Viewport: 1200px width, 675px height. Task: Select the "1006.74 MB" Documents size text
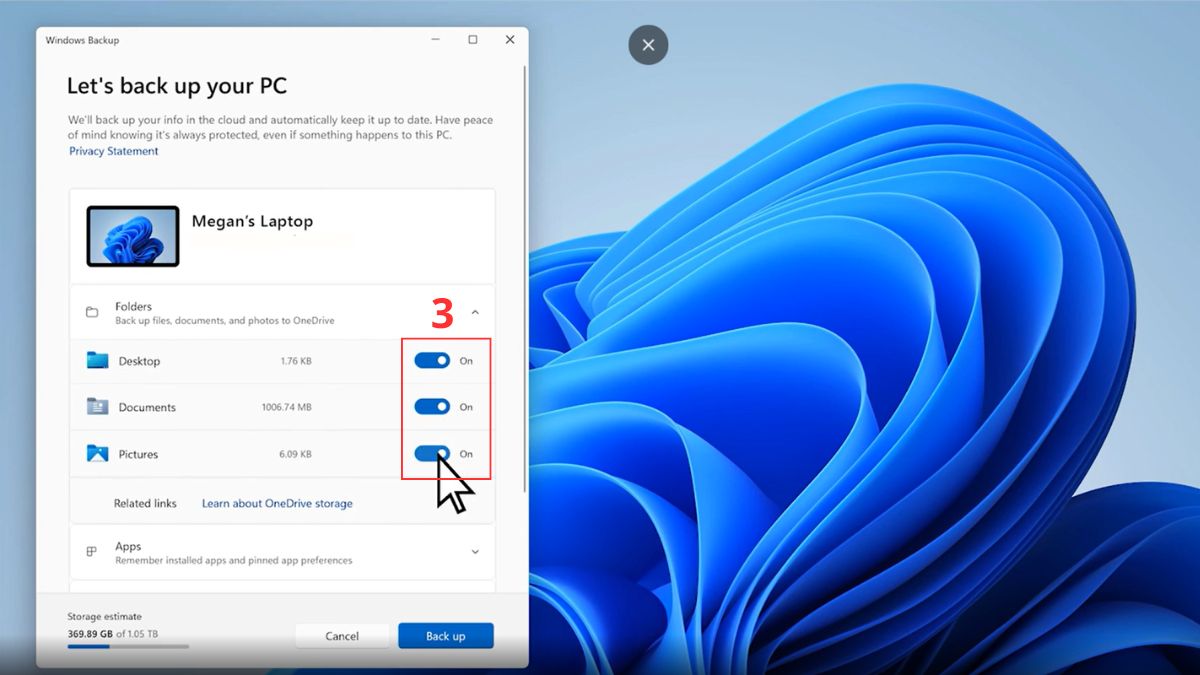pos(287,408)
